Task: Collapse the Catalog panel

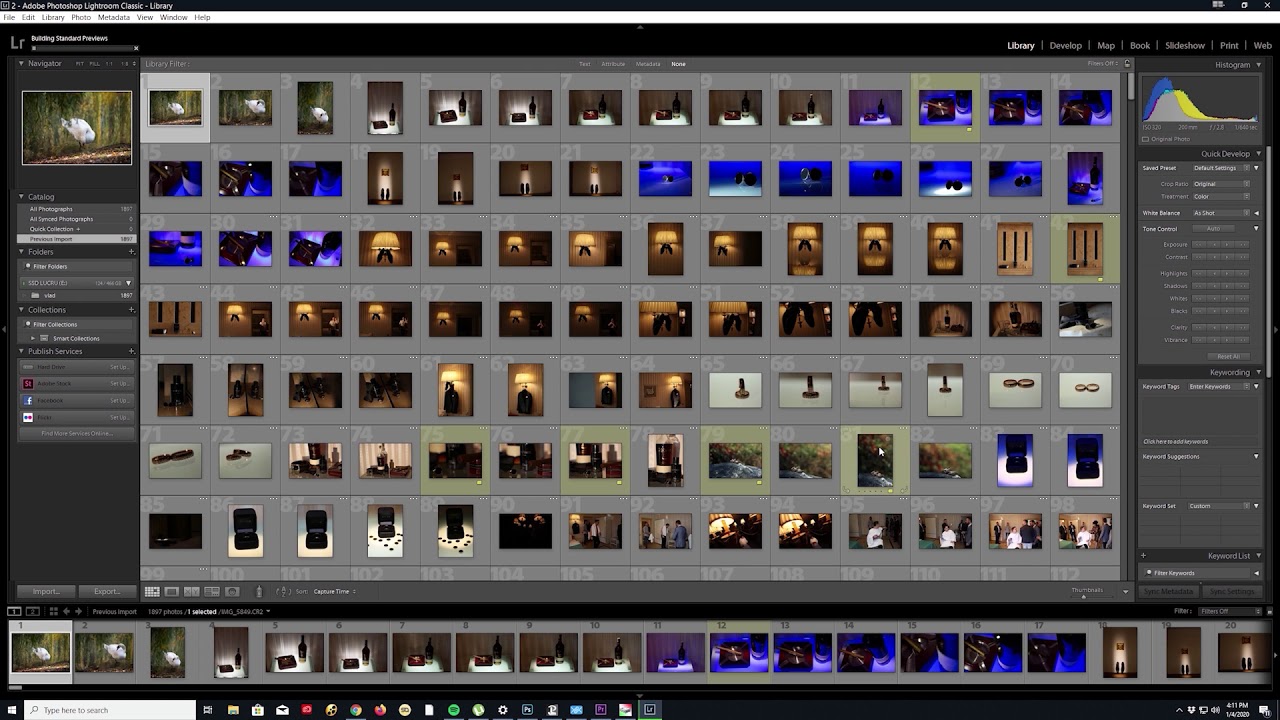Action: pyautogui.click(x=21, y=197)
